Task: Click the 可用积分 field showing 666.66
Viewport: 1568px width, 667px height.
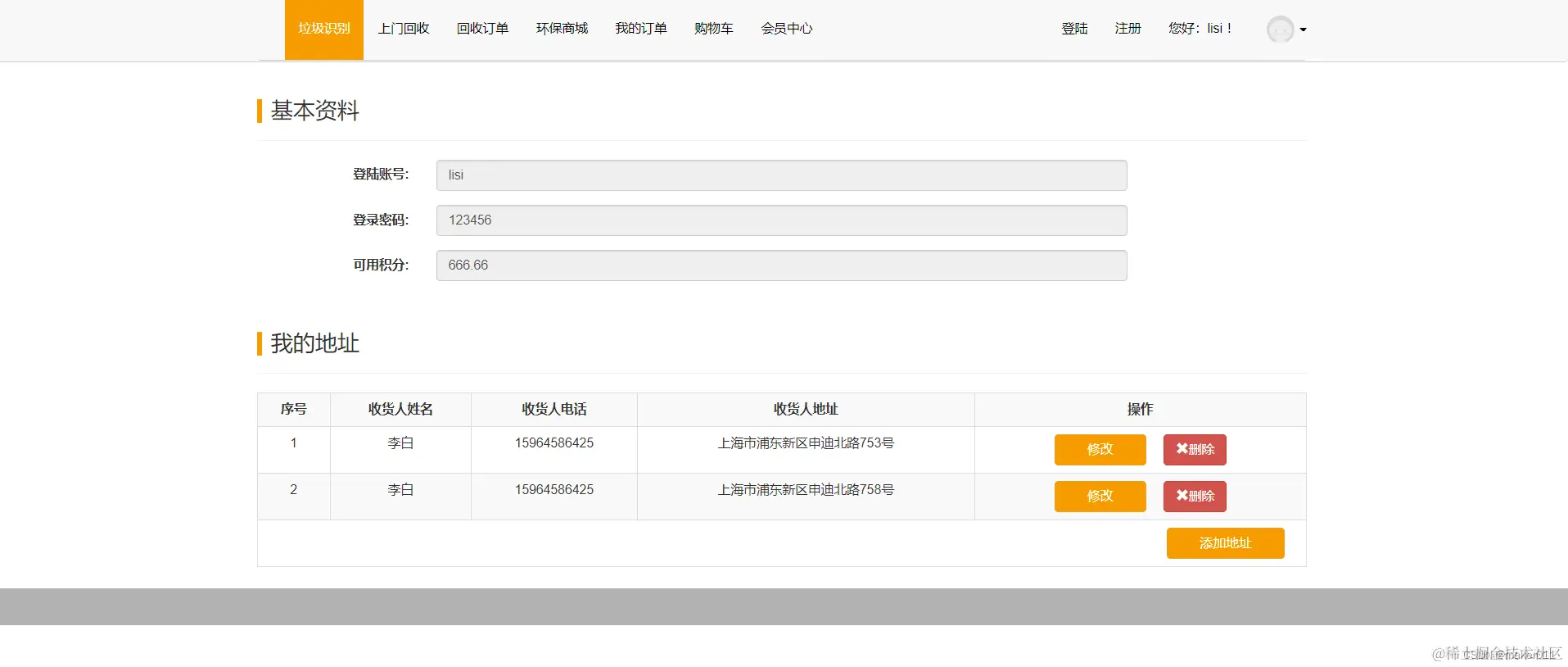Action: 782,265
